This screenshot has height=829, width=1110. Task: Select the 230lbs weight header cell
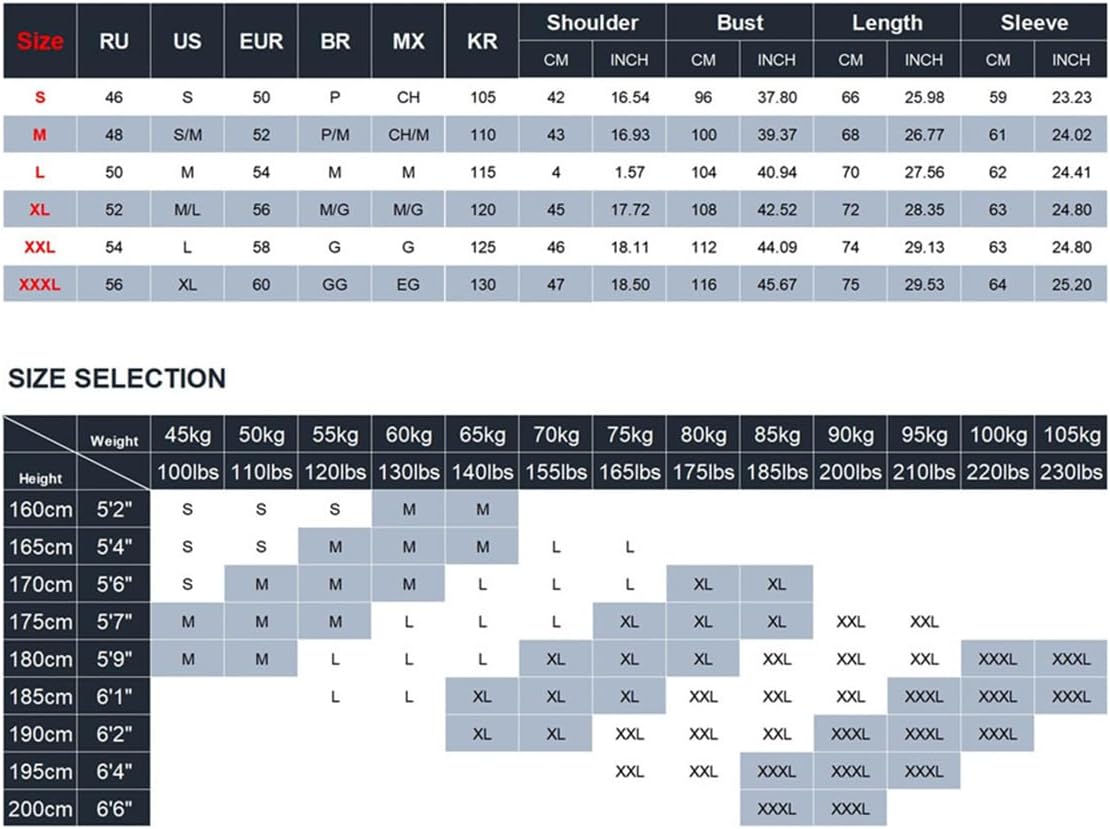click(1072, 472)
